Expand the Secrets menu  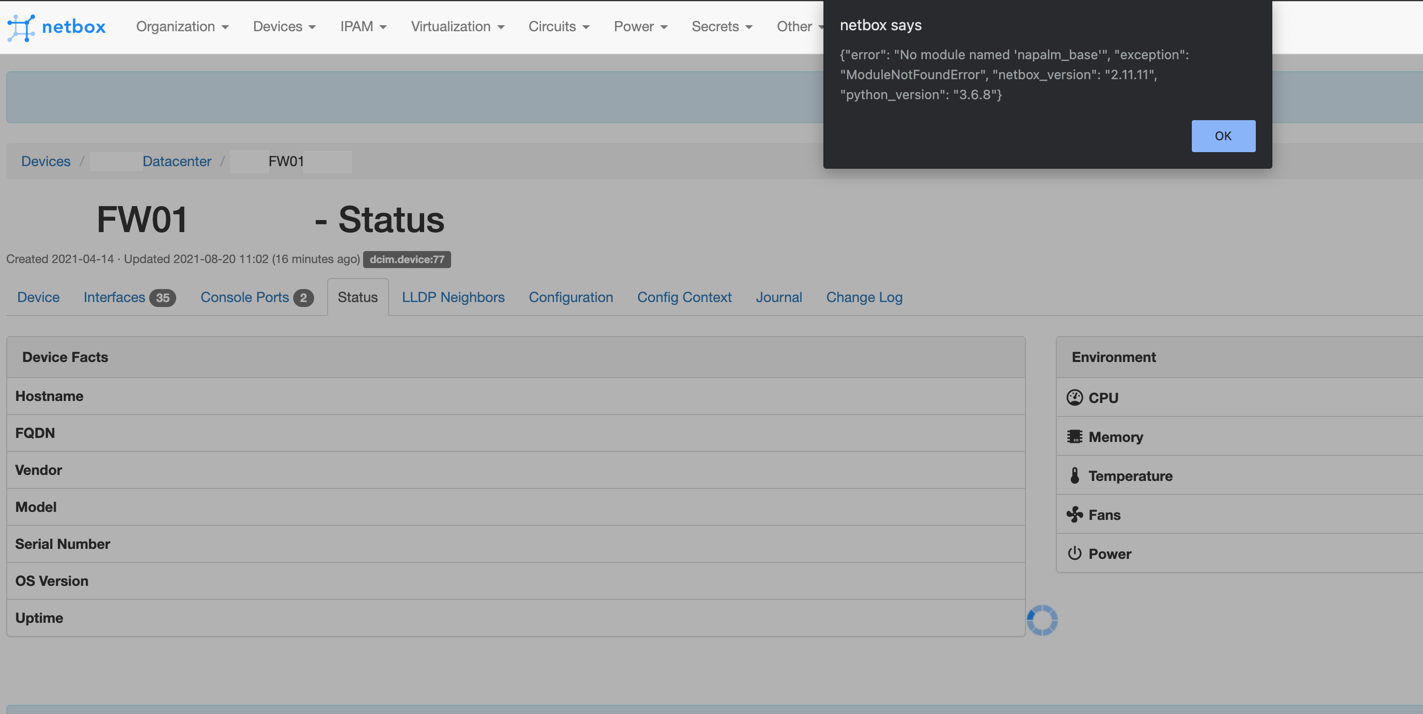[x=722, y=27]
